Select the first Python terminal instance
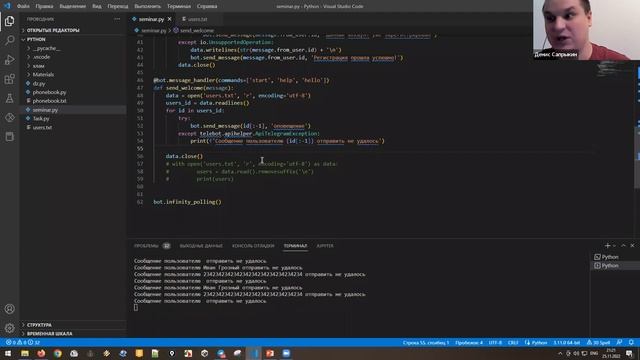The width and height of the screenshot is (640, 360). 614,257
